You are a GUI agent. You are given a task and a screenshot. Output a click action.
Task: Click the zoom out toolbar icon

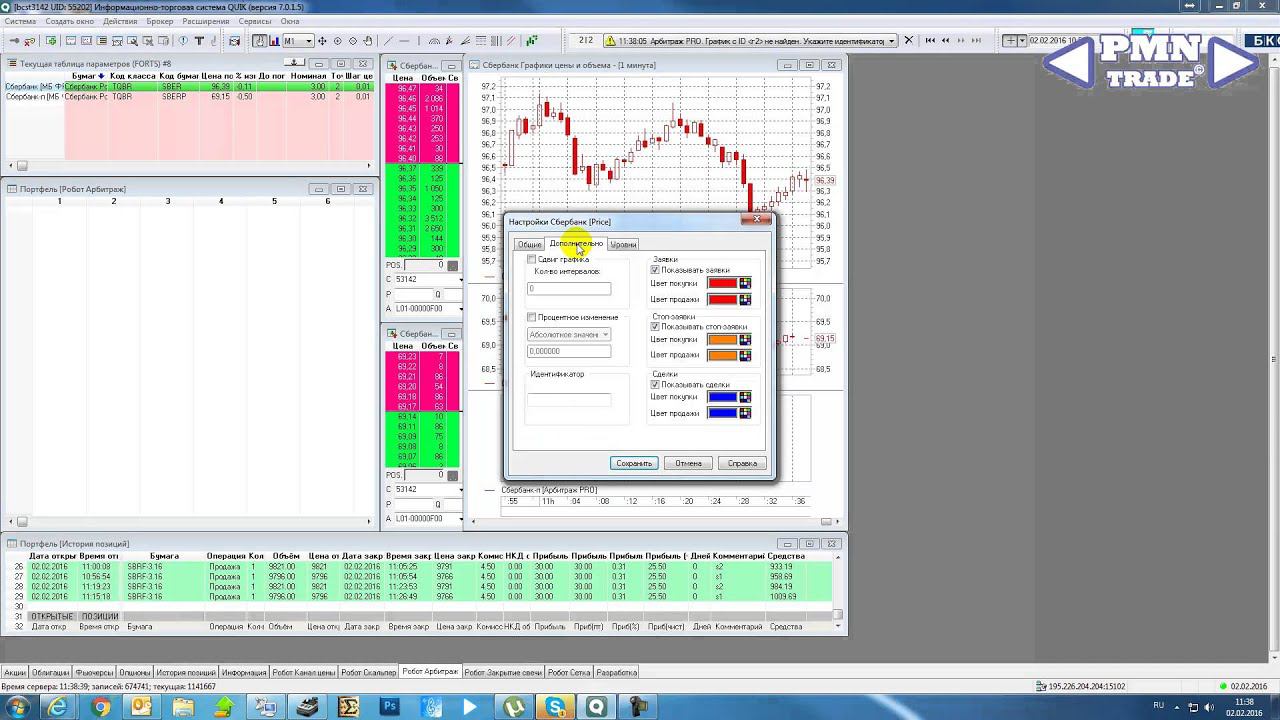pyautogui.click(x=352, y=41)
